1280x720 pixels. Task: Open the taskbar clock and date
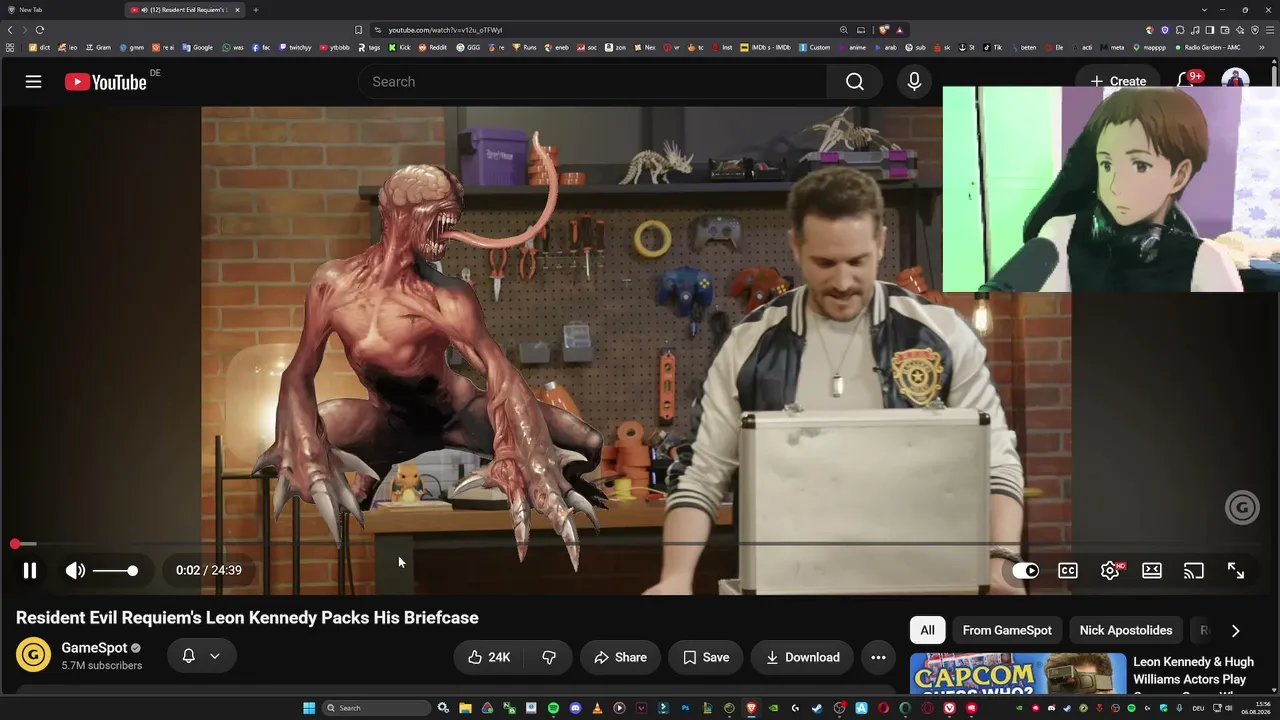tap(1256, 708)
